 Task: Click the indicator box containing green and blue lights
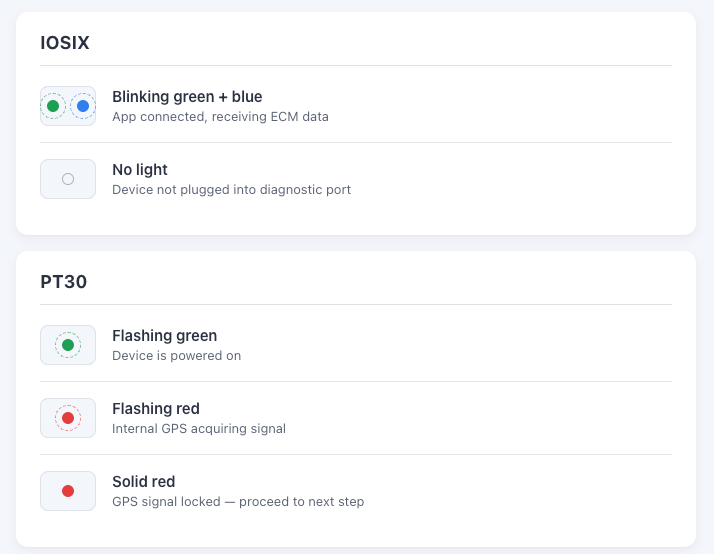(68, 106)
